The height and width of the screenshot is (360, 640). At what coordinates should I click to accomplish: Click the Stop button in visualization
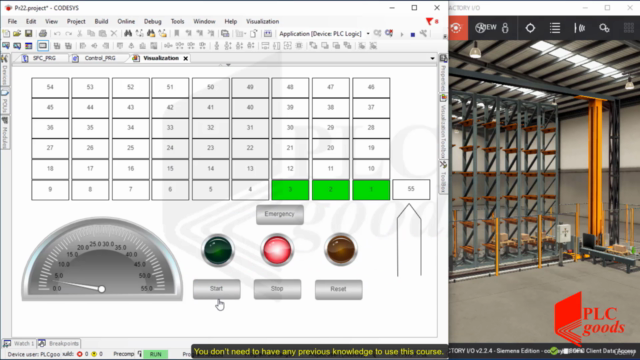277,289
